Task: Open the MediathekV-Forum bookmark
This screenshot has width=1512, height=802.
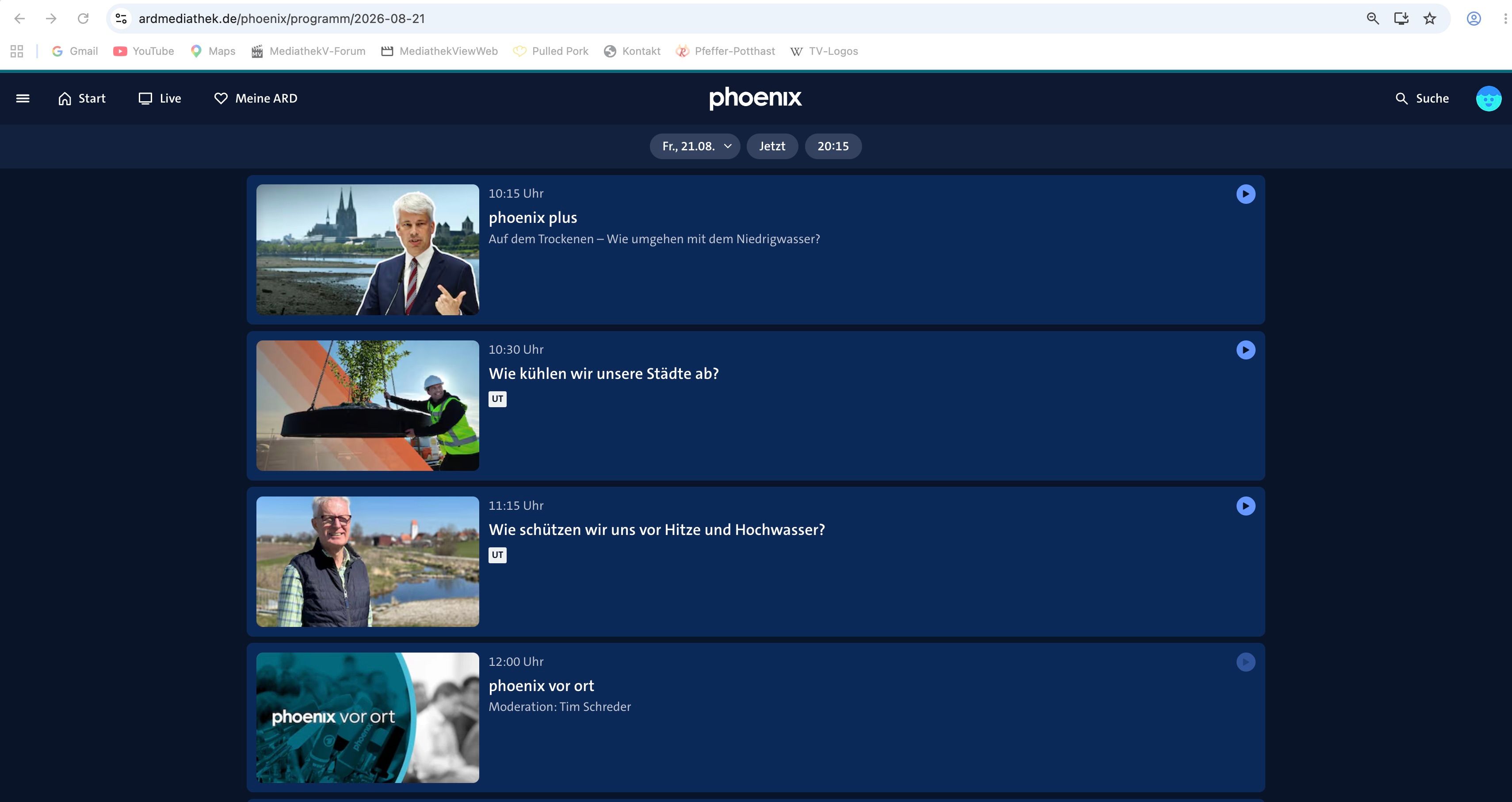Action: point(308,51)
